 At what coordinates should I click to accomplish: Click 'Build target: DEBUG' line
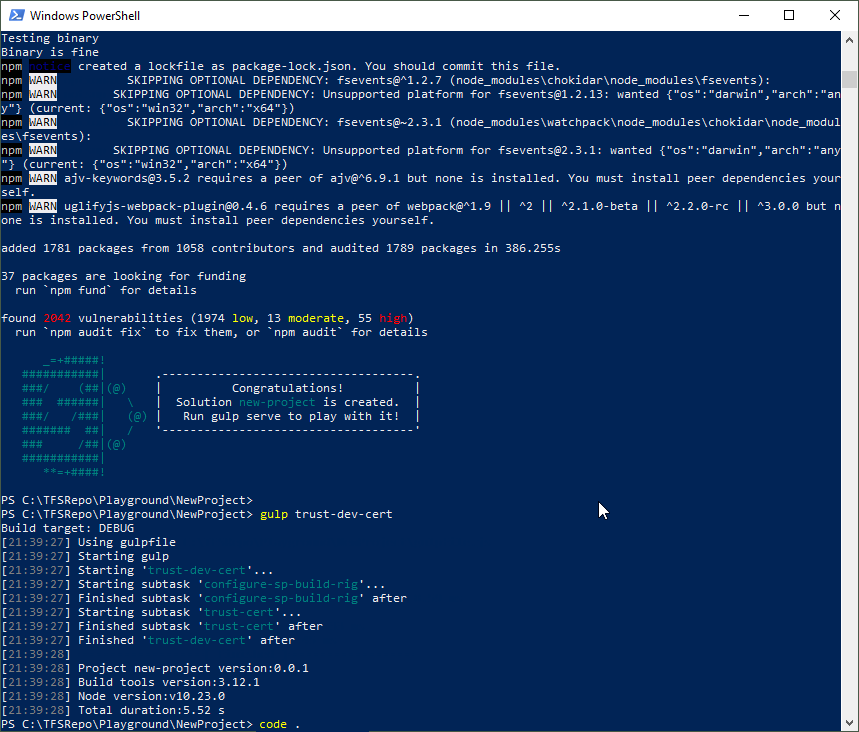coord(67,528)
